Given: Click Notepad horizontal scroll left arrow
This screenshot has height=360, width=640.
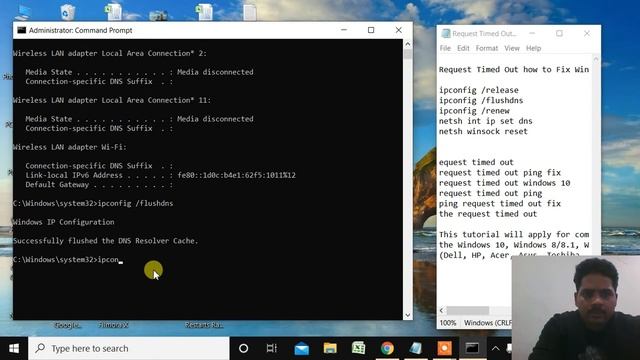Looking at the screenshot, I should click(x=442, y=311).
